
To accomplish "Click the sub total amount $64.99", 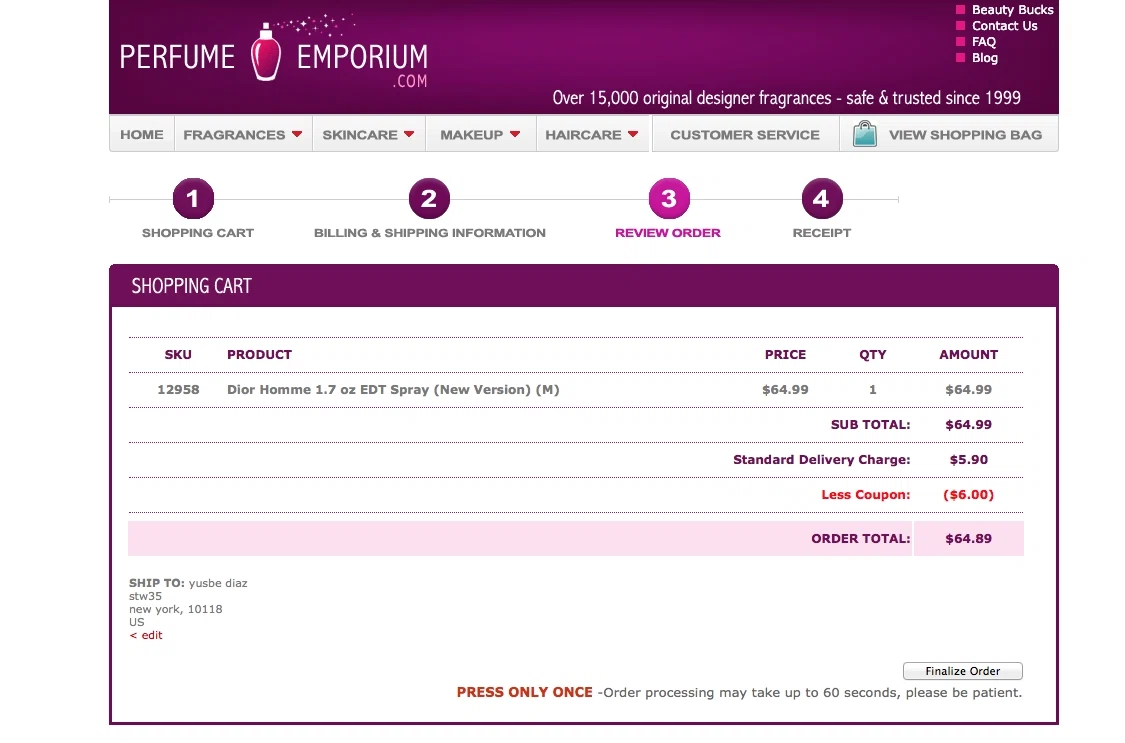I will pos(968,425).
